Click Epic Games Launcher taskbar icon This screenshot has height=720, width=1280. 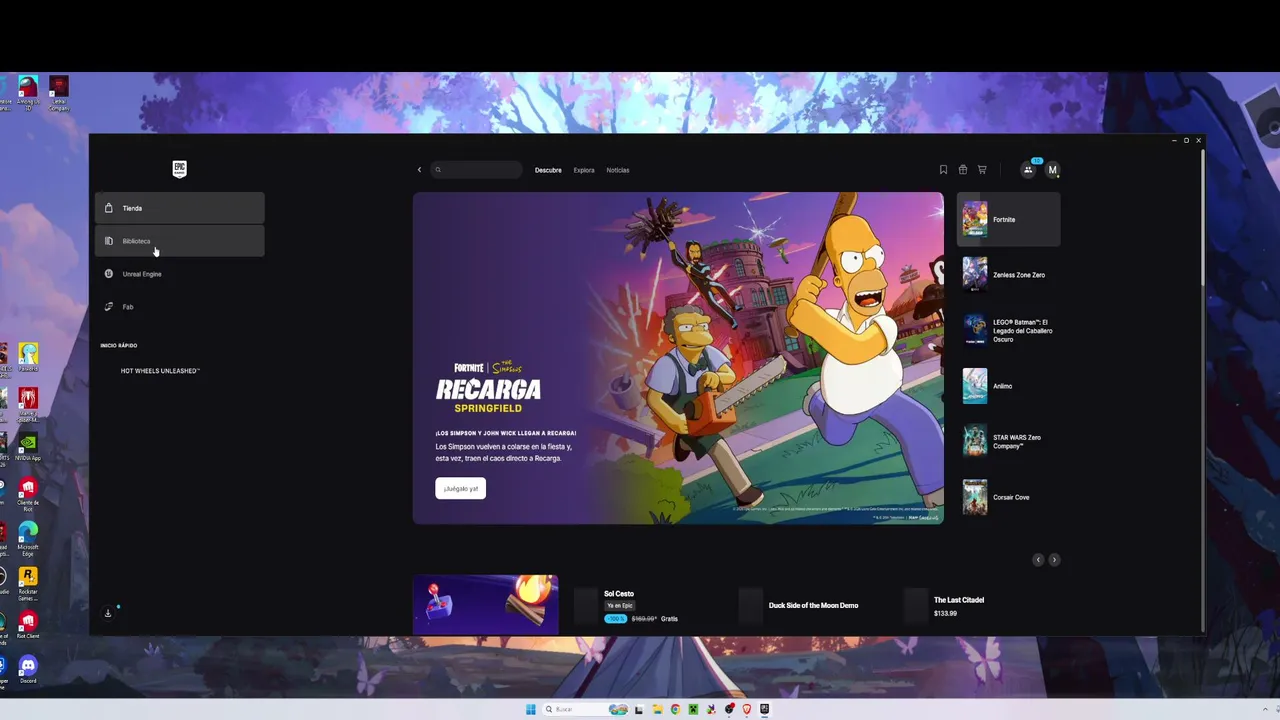click(765, 709)
